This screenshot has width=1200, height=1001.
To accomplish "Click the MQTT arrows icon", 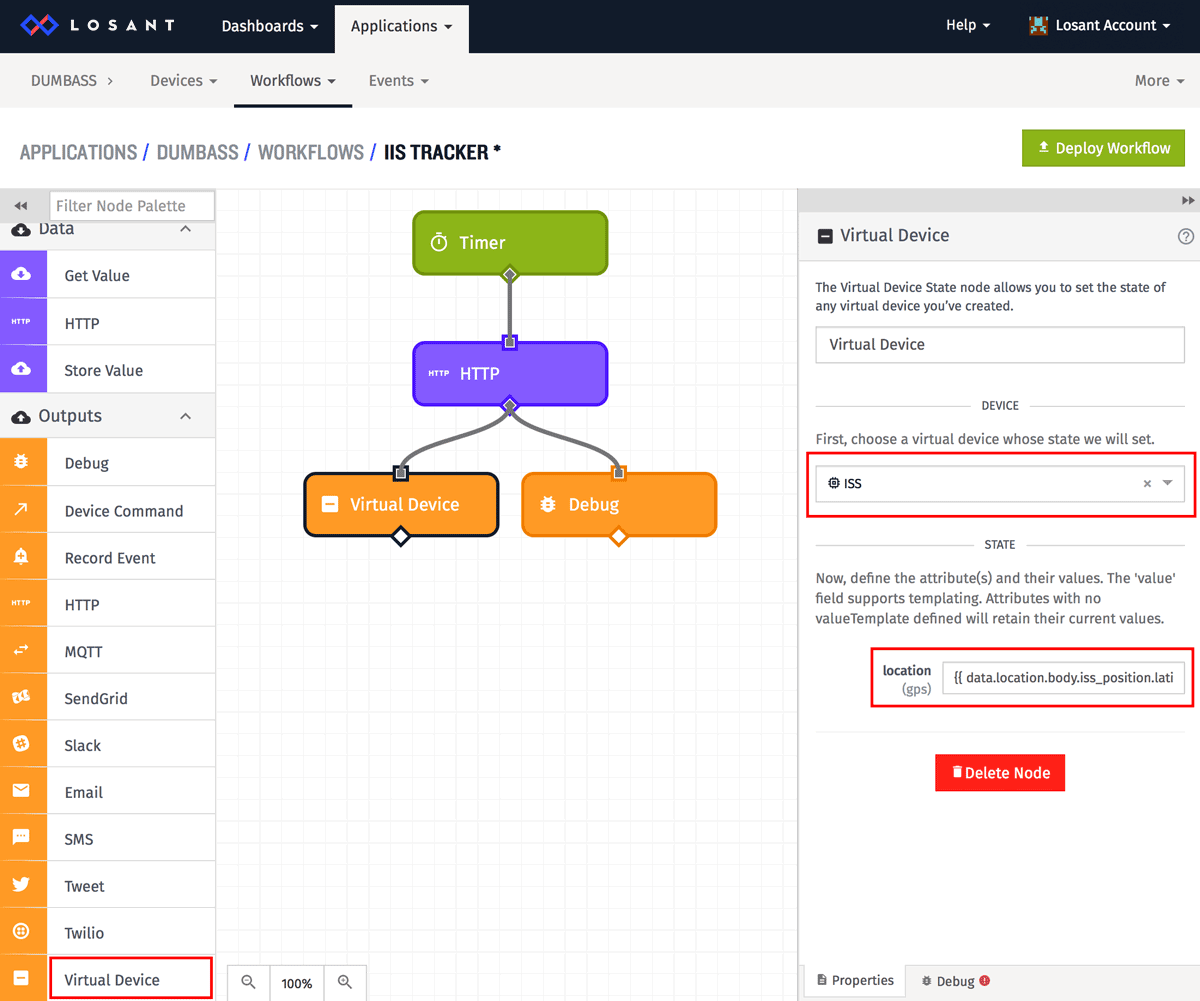I will [x=21, y=651].
